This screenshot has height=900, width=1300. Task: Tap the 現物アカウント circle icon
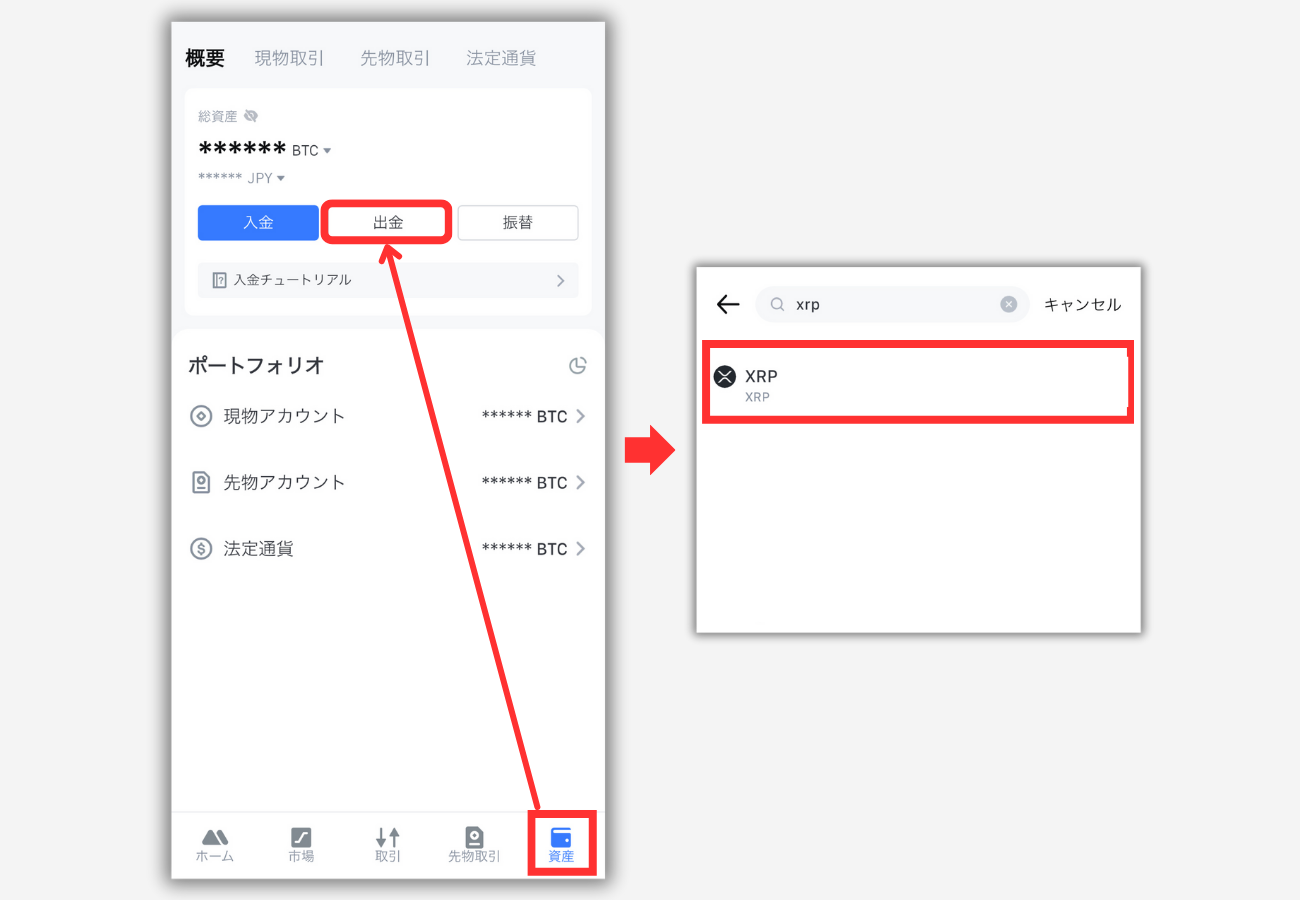(x=202, y=416)
